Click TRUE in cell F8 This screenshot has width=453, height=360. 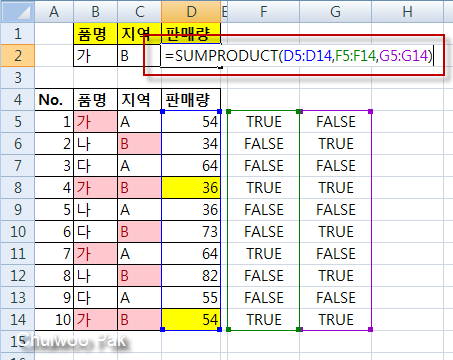coord(264,188)
